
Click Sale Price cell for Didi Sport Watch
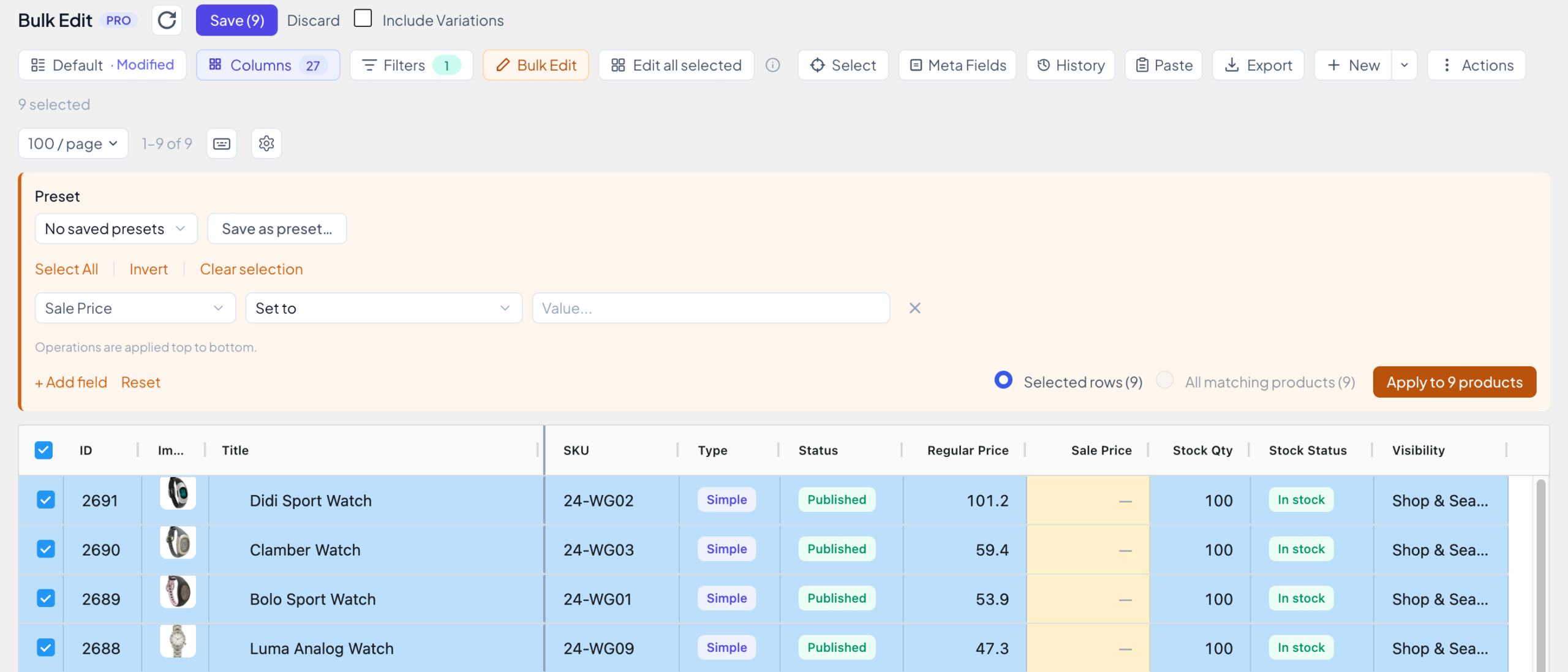click(1088, 500)
